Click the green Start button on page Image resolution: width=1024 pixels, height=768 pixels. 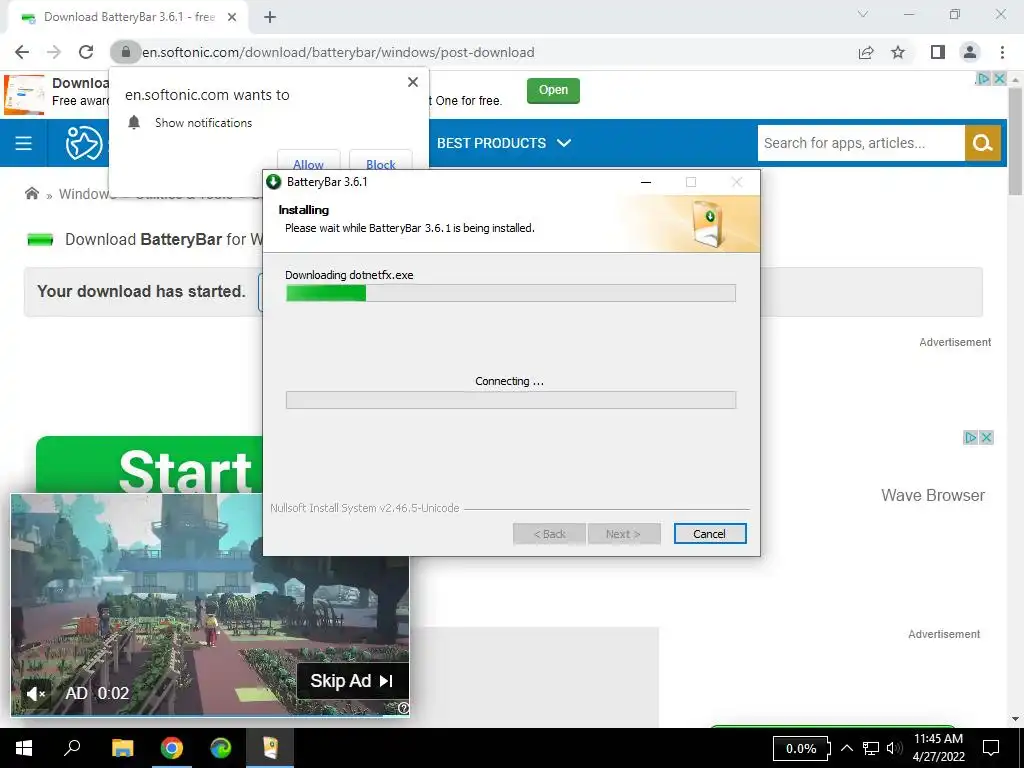[x=150, y=464]
